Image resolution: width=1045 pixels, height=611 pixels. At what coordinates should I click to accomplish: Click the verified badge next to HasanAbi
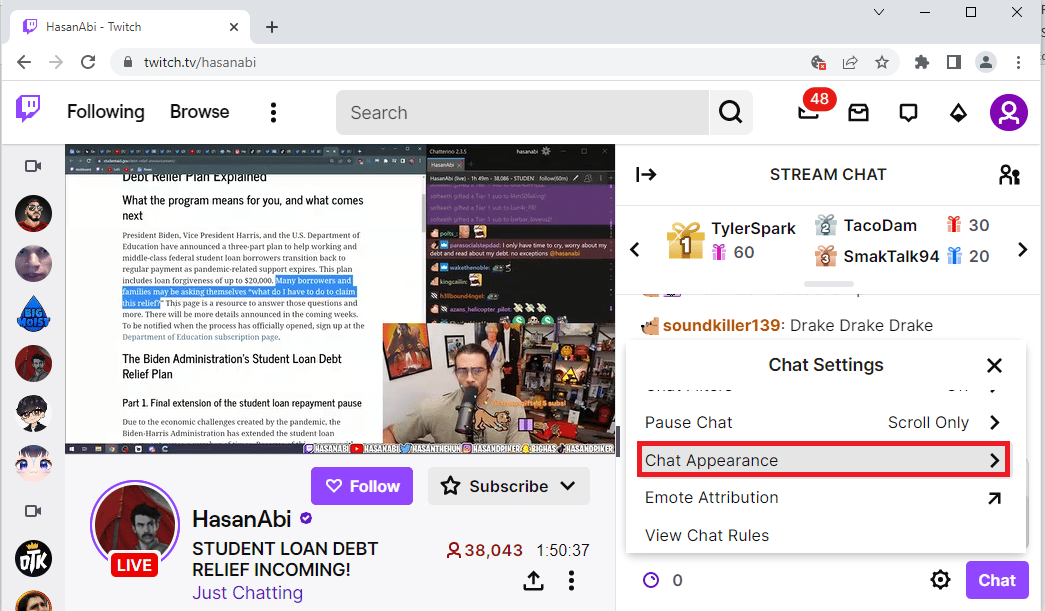point(306,518)
